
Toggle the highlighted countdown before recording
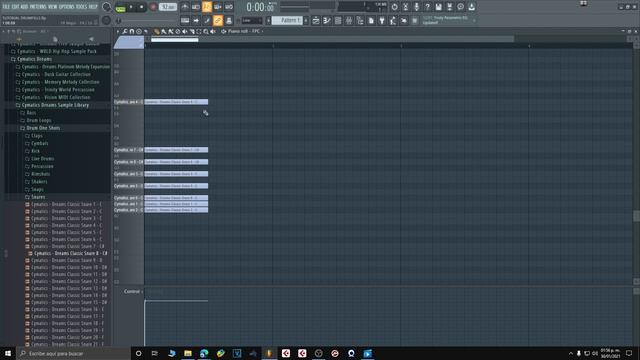(207, 7)
